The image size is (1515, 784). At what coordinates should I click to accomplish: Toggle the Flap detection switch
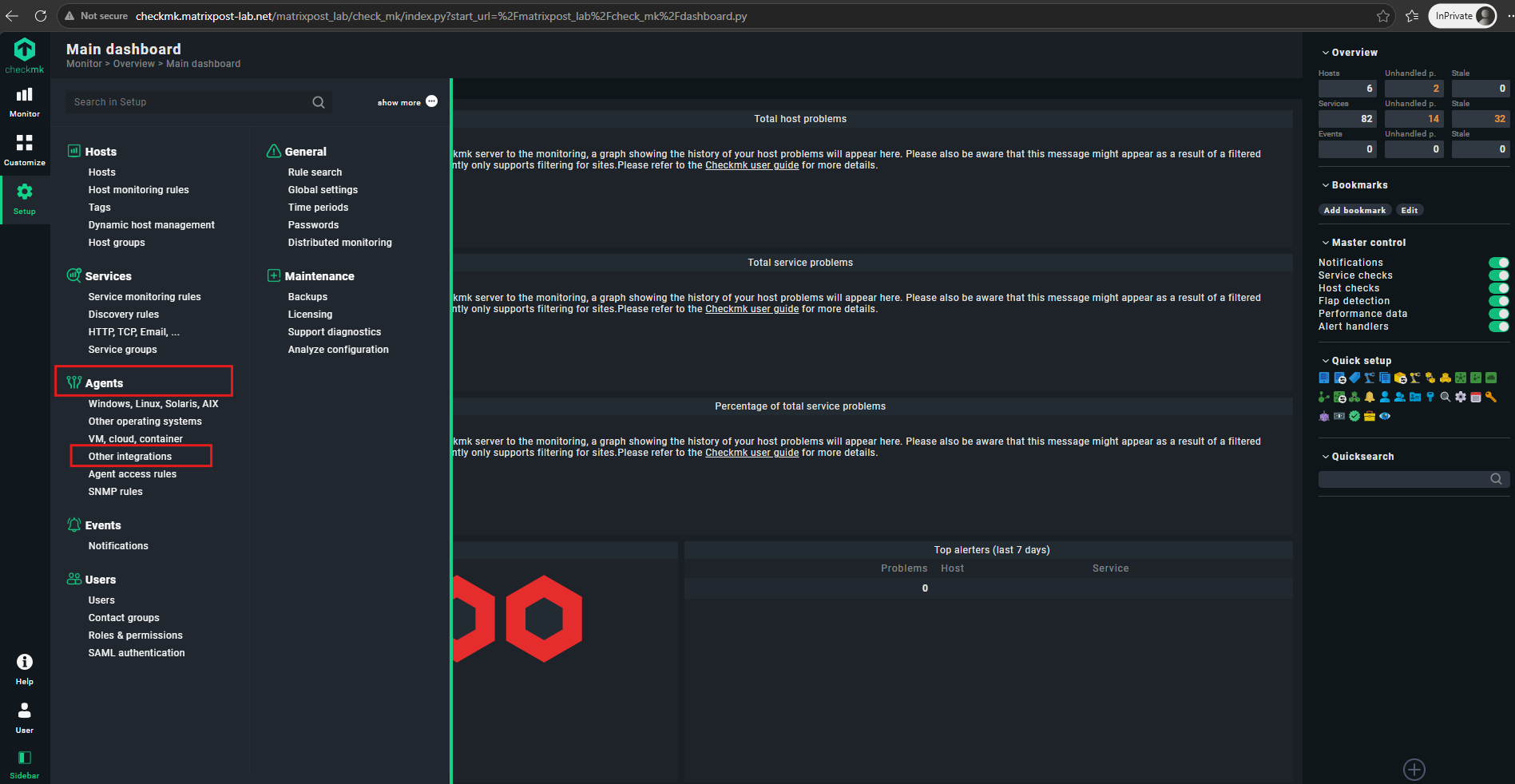click(x=1498, y=301)
